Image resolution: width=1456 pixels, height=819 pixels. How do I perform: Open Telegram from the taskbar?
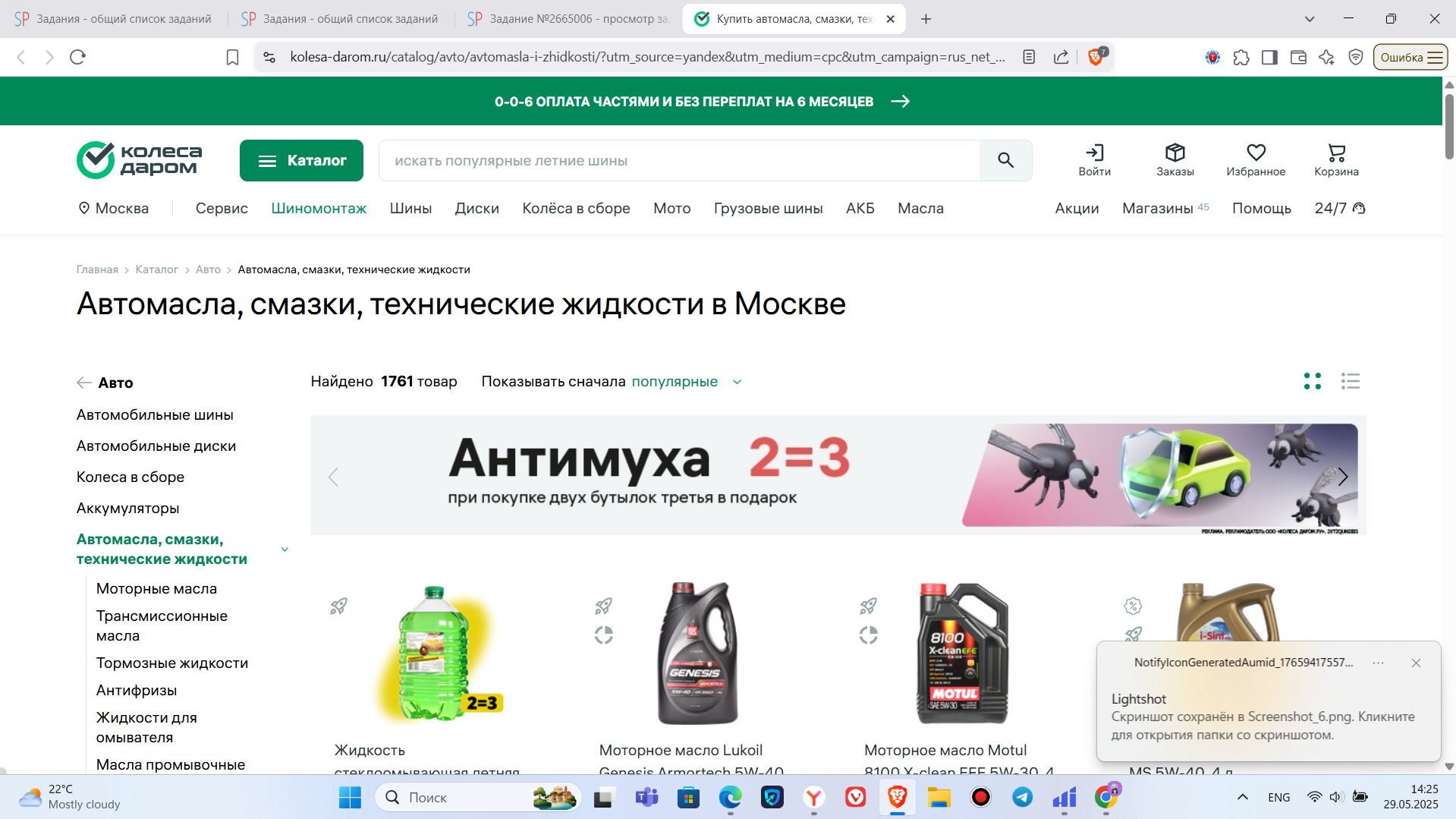pos(1022,797)
